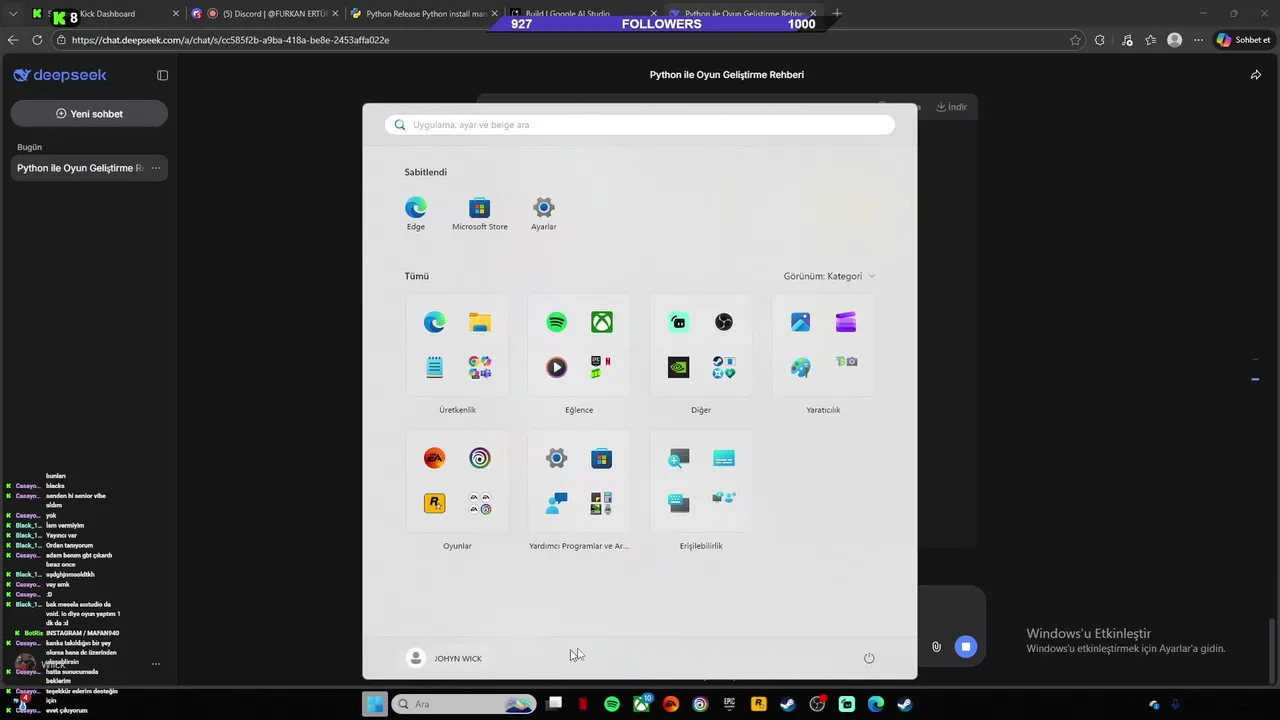Expand remaining apps in Erişilebilirlik folder
Image resolution: width=1280 pixels, height=720 pixels.
[724, 497]
